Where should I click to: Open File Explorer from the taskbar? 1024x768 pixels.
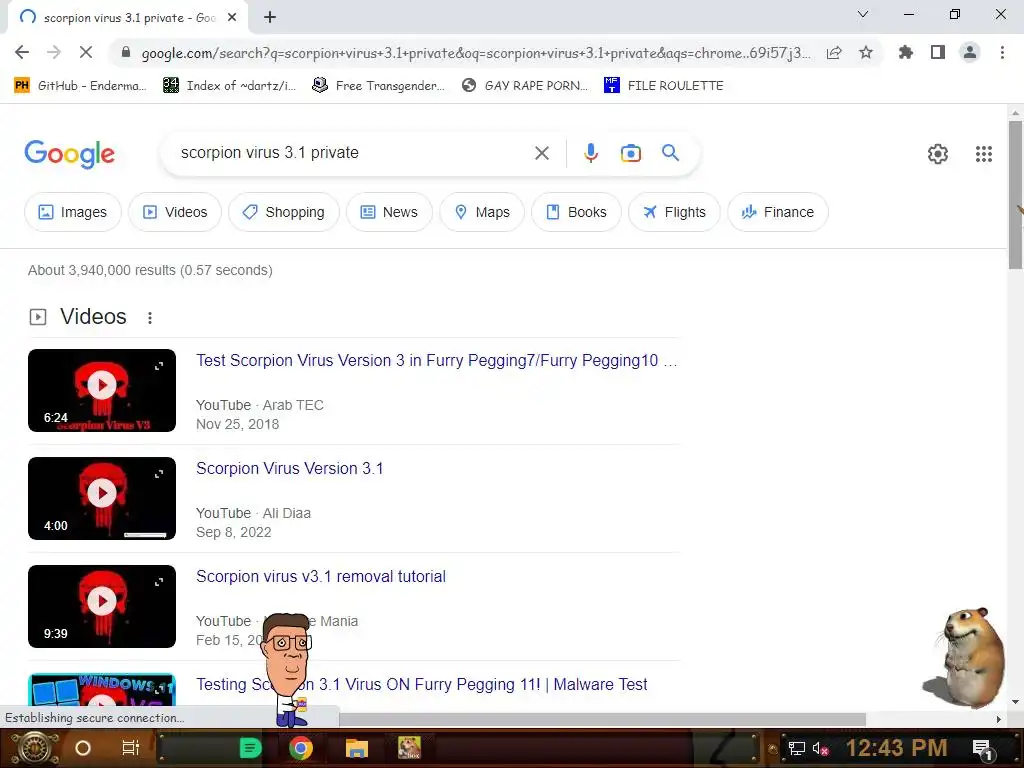point(357,748)
